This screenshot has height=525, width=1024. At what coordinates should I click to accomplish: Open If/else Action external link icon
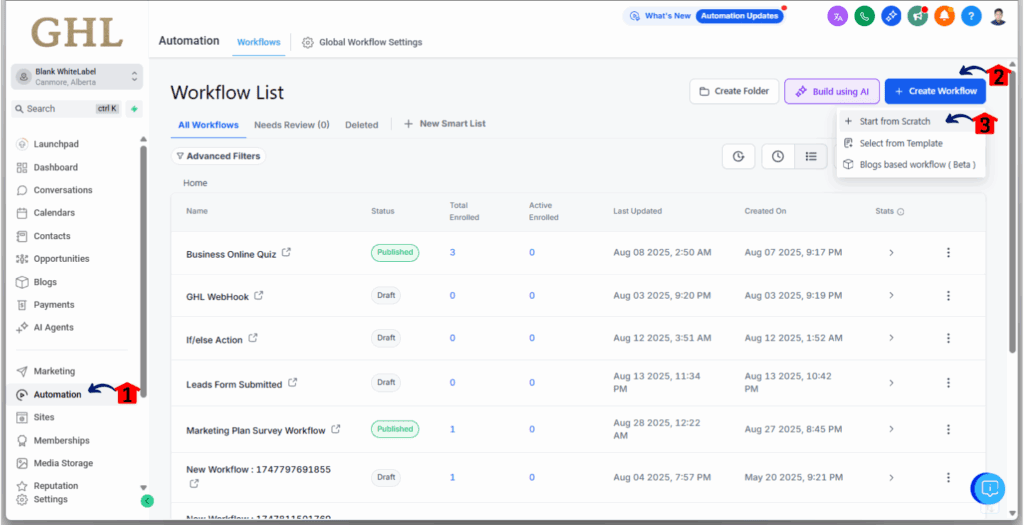pos(253,338)
